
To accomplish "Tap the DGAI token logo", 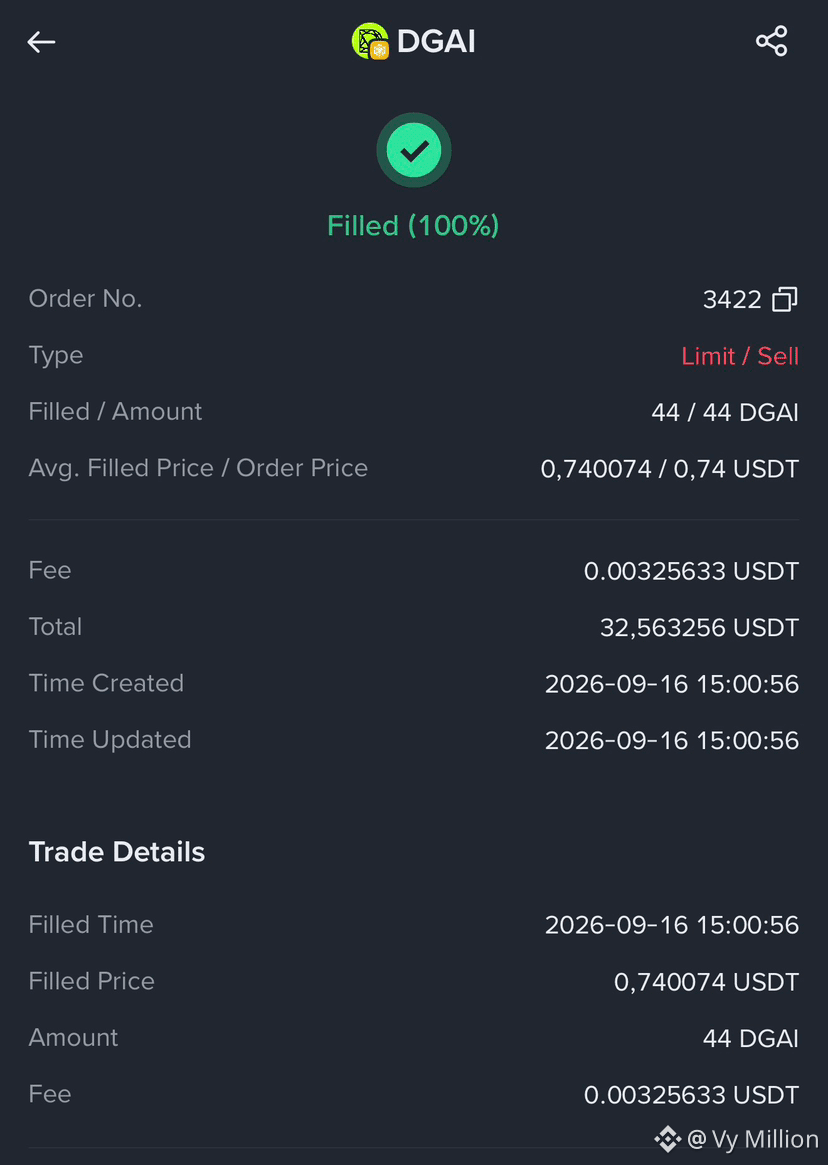I will 370,42.
